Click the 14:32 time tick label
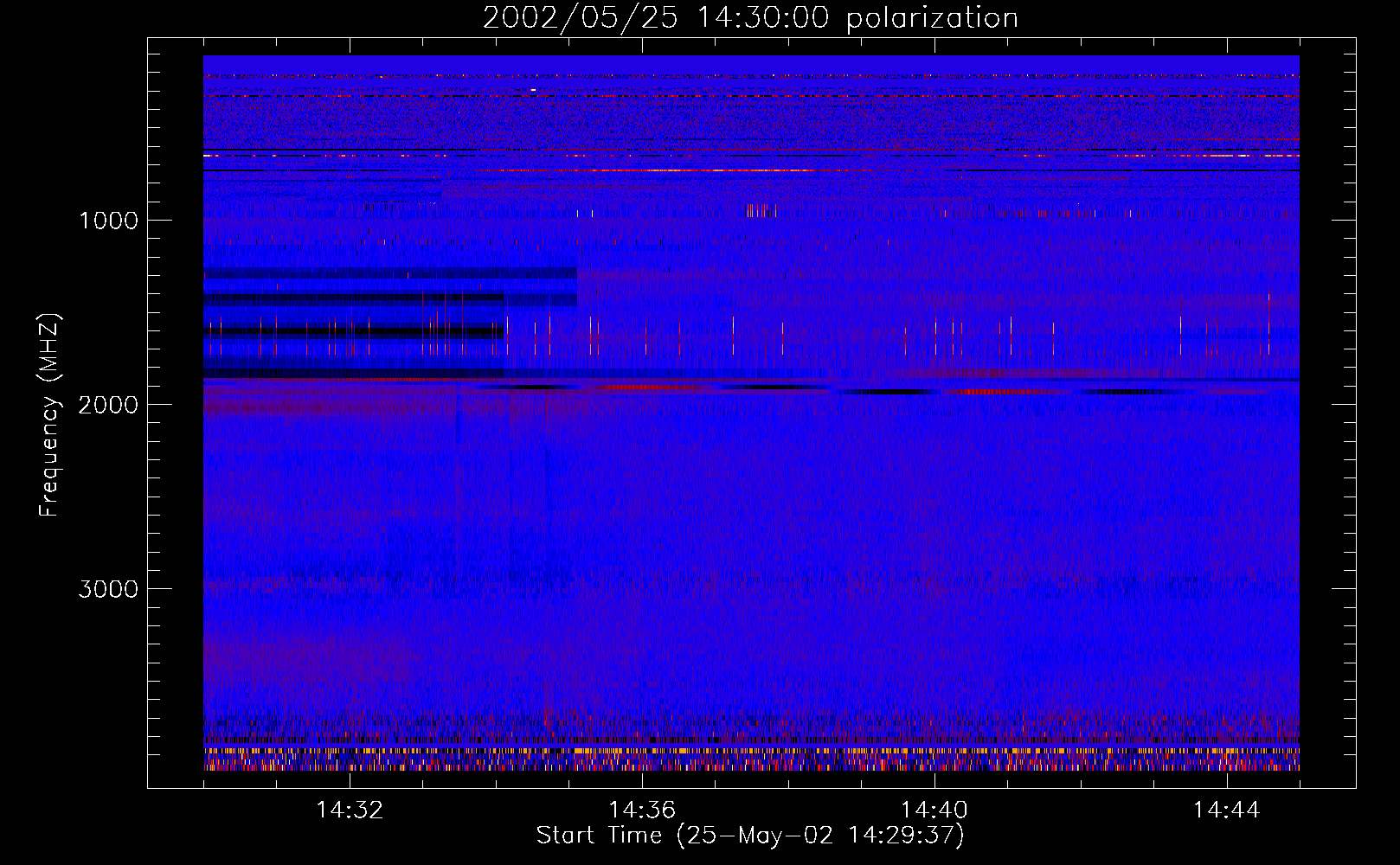This screenshot has height=865, width=1400. [x=350, y=811]
